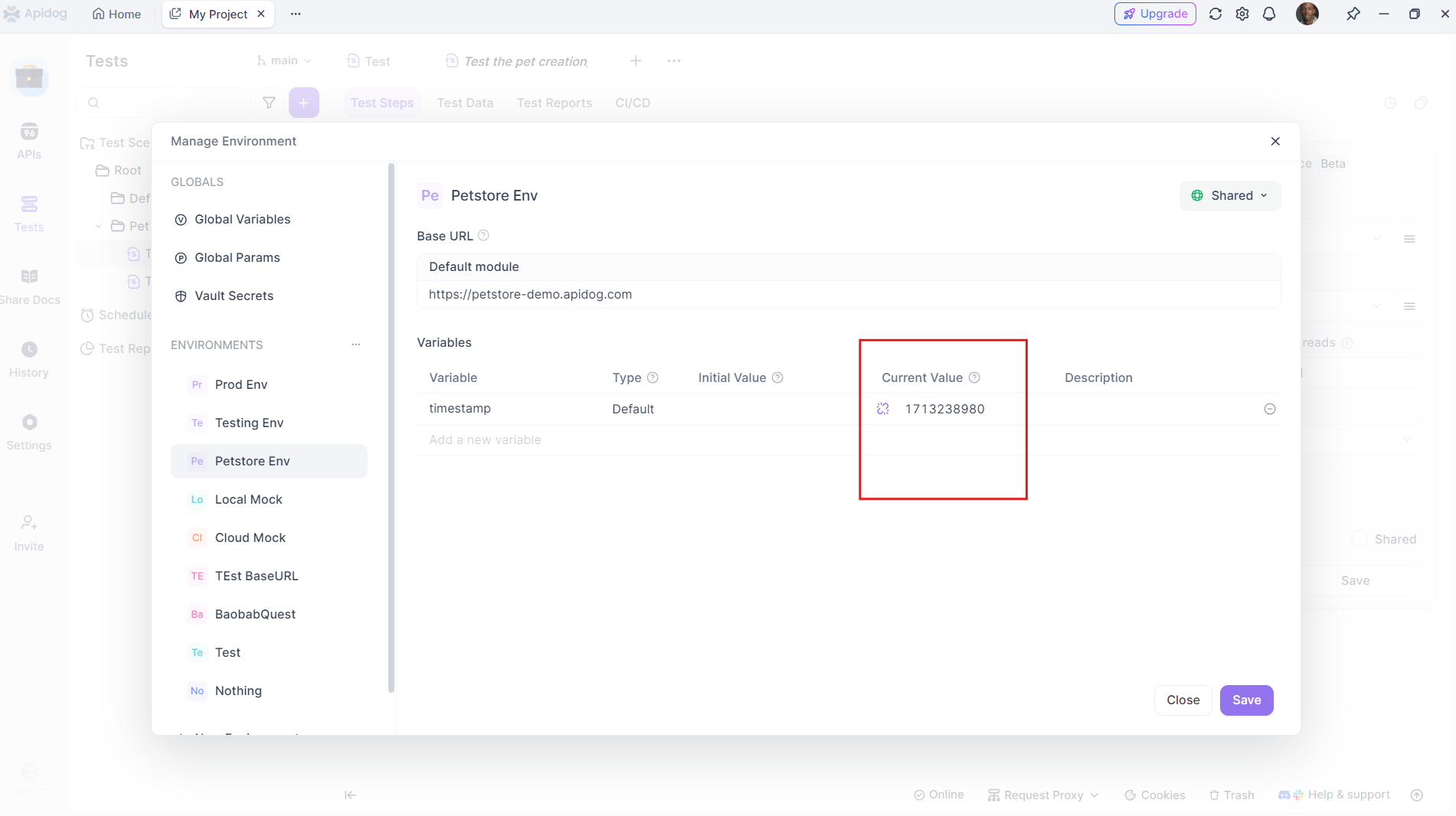Screen dimensions: 1456x816
Task: Close the My Project tab
Action: pyautogui.click(x=261, y=14)
